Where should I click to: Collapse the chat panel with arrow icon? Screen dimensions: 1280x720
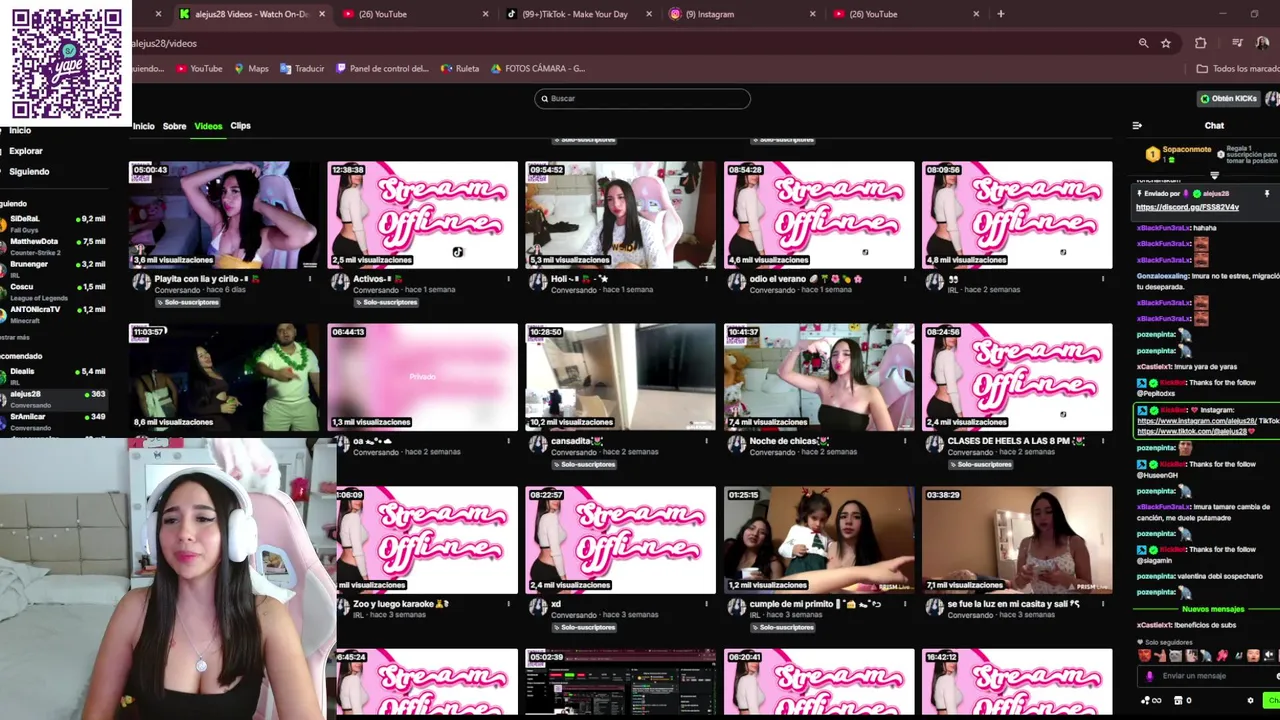point(1137,126)
